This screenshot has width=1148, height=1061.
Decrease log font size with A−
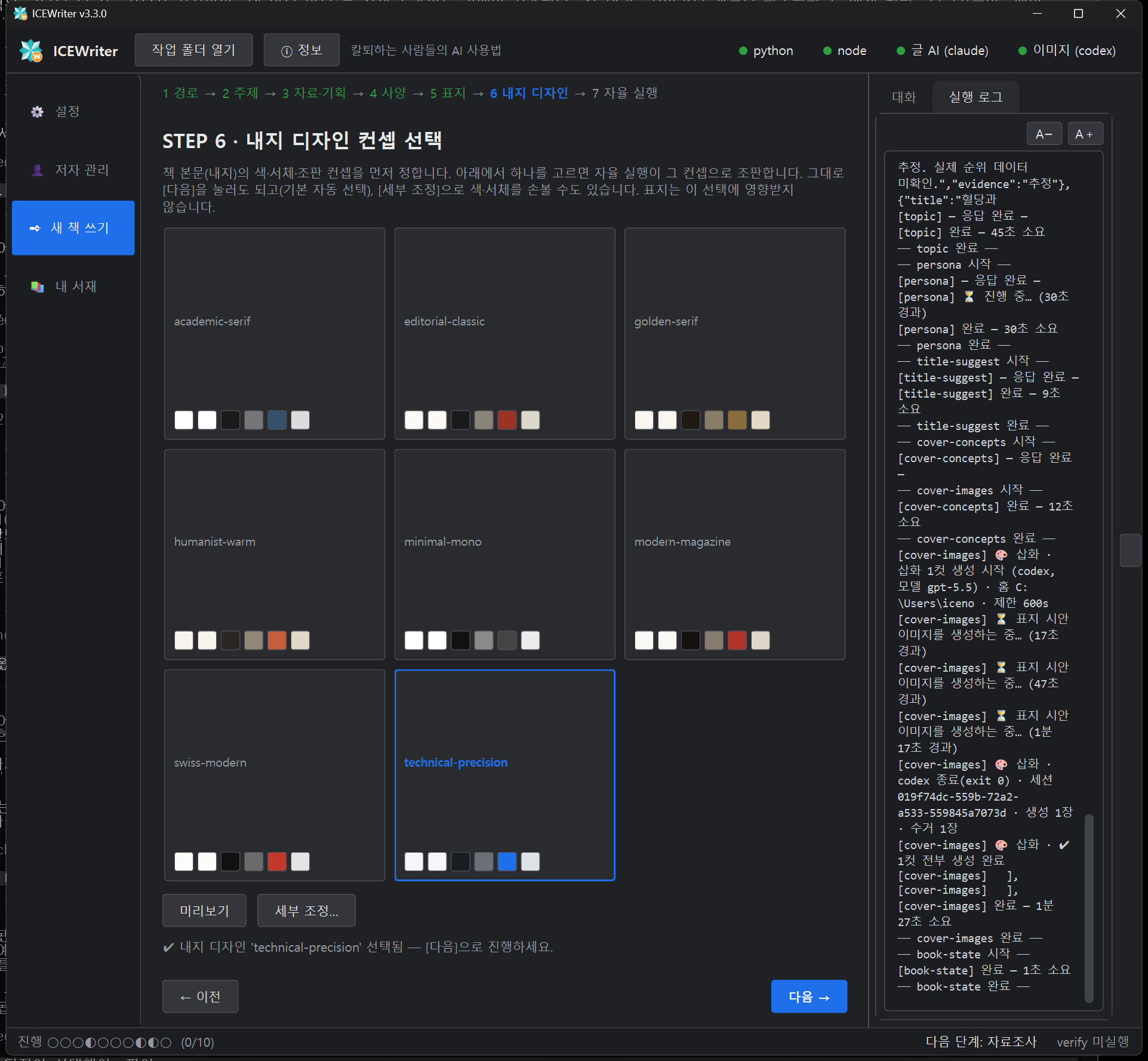pos(1044,134)
